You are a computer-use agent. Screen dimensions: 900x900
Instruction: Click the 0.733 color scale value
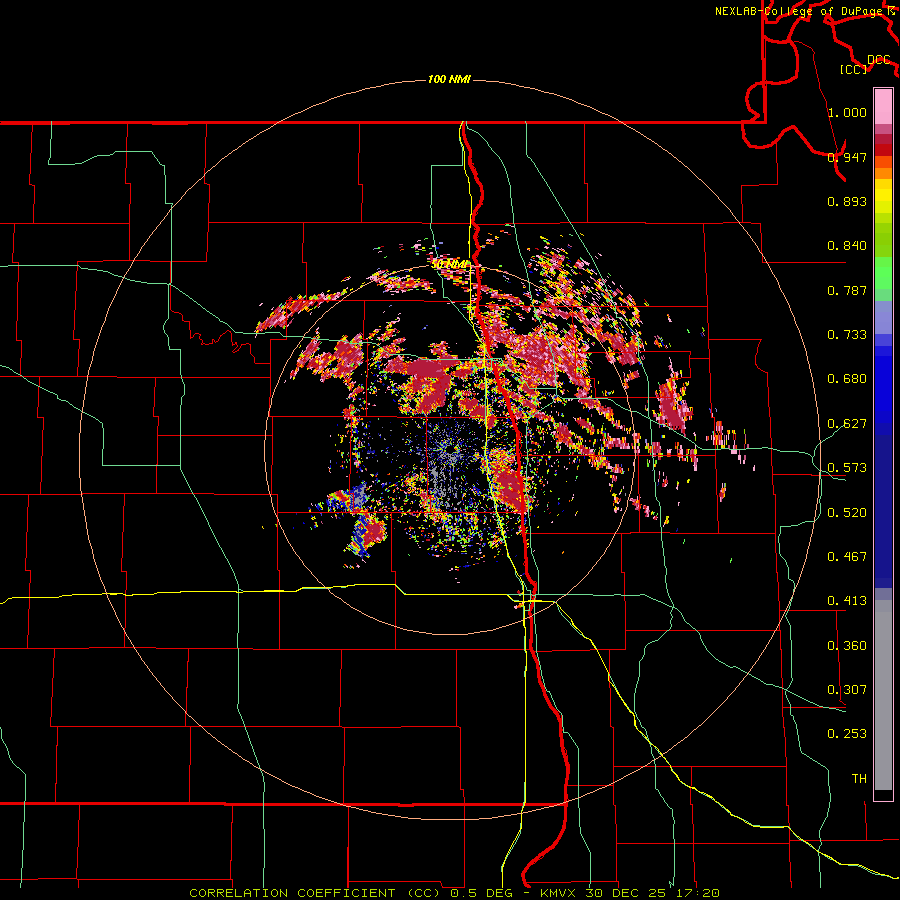(x=847, y=335)
